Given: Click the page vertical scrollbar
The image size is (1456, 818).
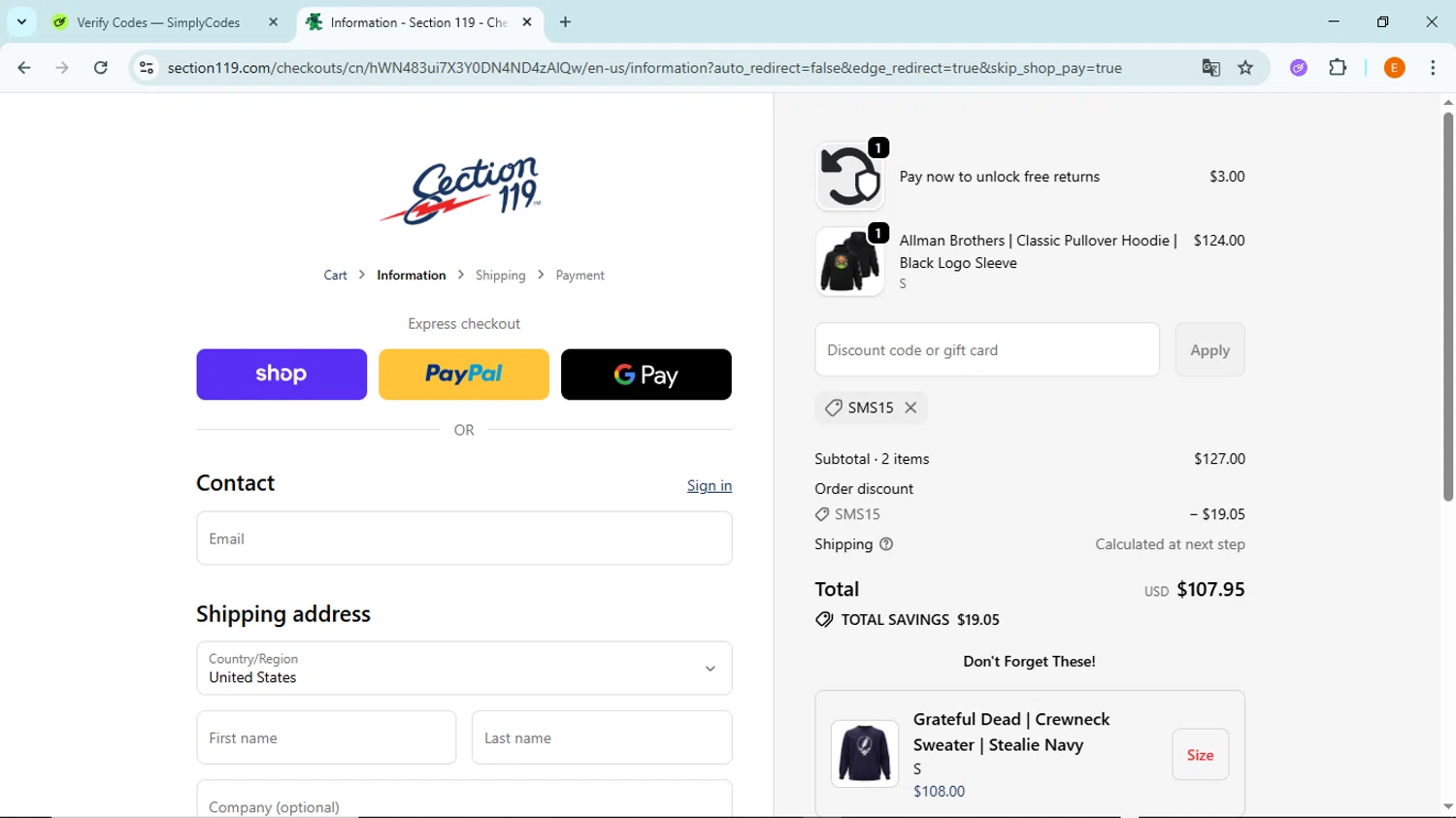Looking at the screenshot, I should 1447,306.
